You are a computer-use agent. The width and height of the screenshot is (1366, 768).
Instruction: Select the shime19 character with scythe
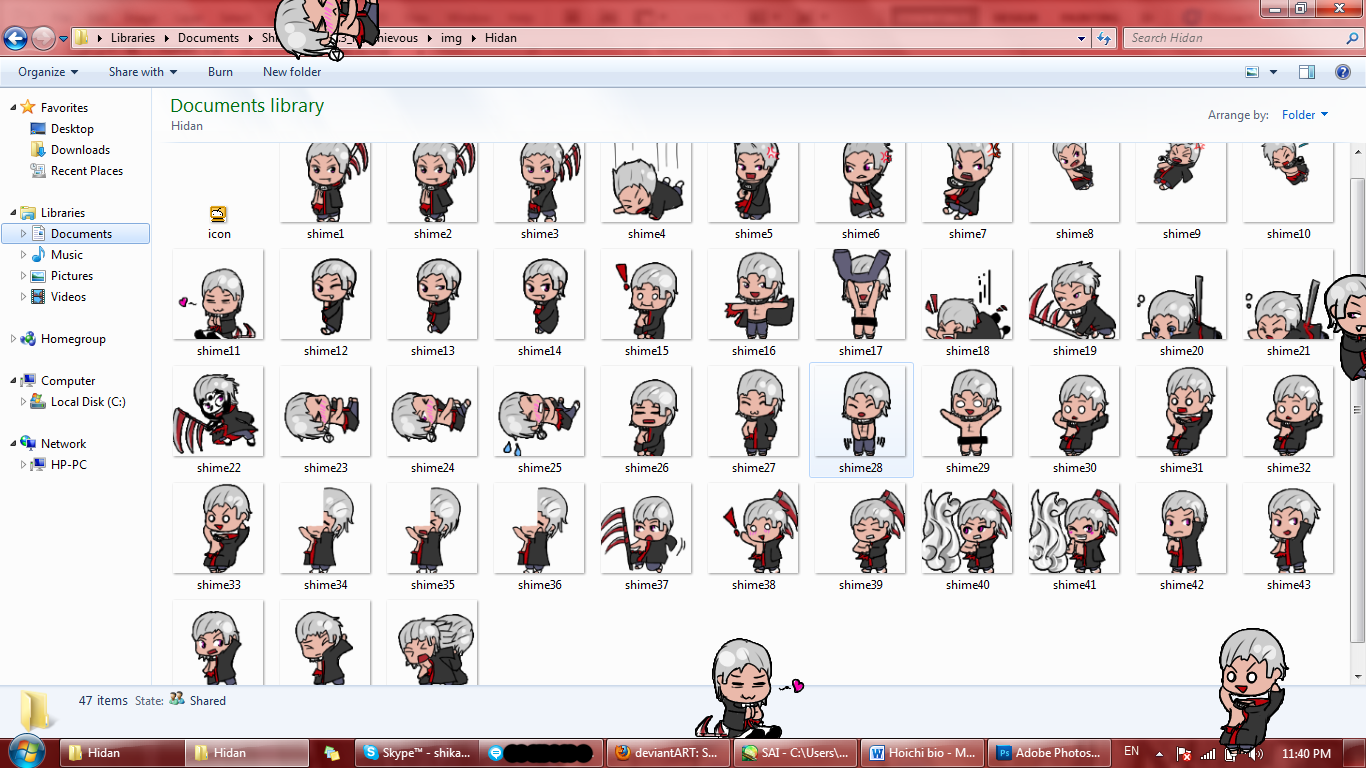(x=1074, y=295)
